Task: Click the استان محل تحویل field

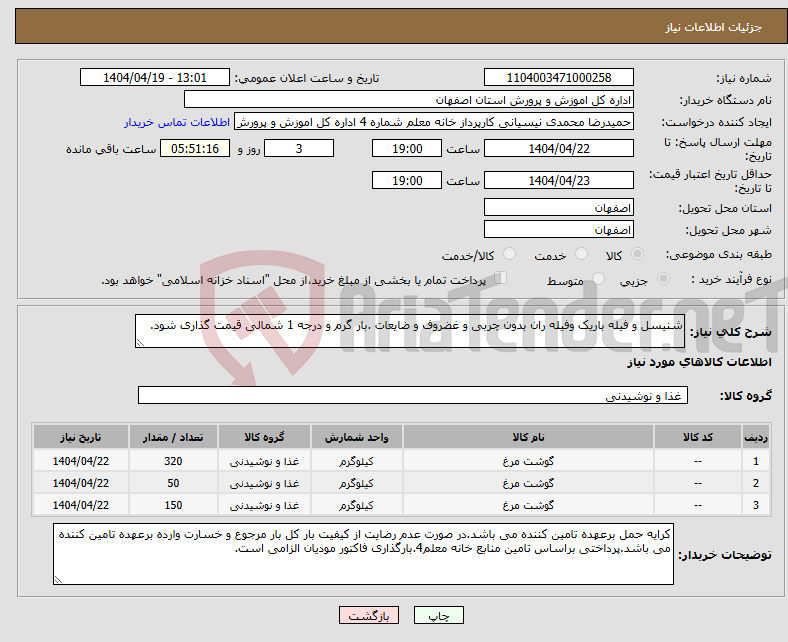Action: (x=558, y=207)
